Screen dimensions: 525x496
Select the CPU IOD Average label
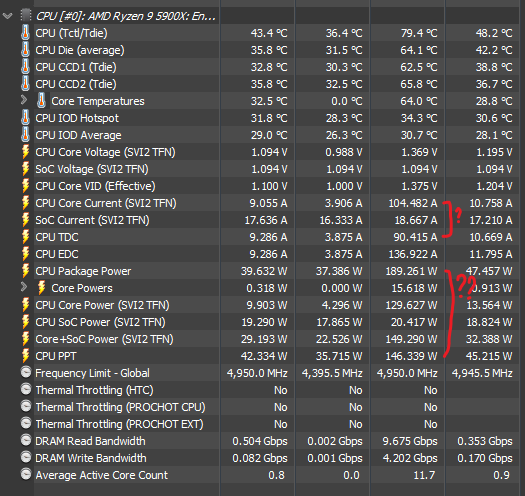coord(78,135)
